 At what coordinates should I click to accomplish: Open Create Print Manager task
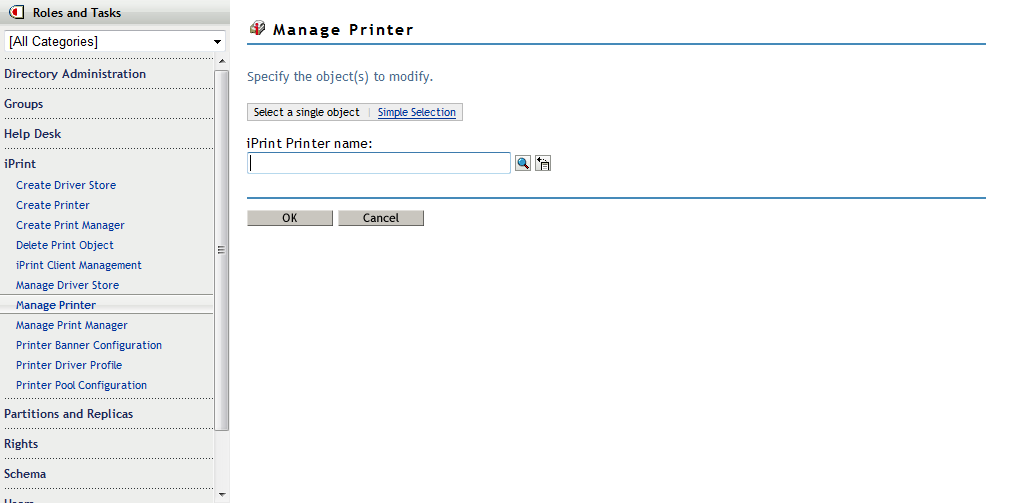click(70, 225)
